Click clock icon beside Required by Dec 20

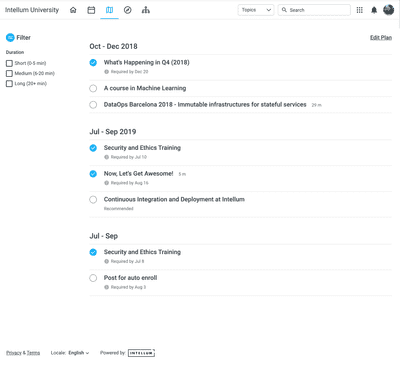[107, 72]
